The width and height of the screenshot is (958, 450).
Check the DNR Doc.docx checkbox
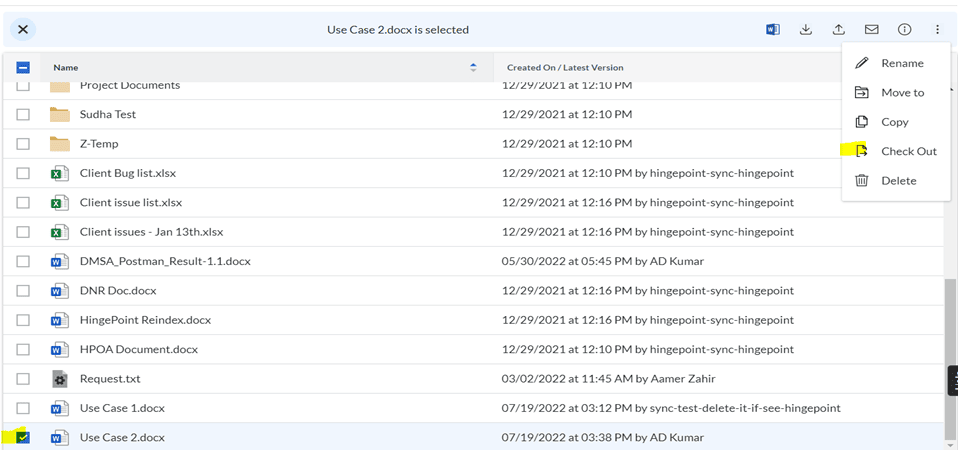click(x=23, y=291)
